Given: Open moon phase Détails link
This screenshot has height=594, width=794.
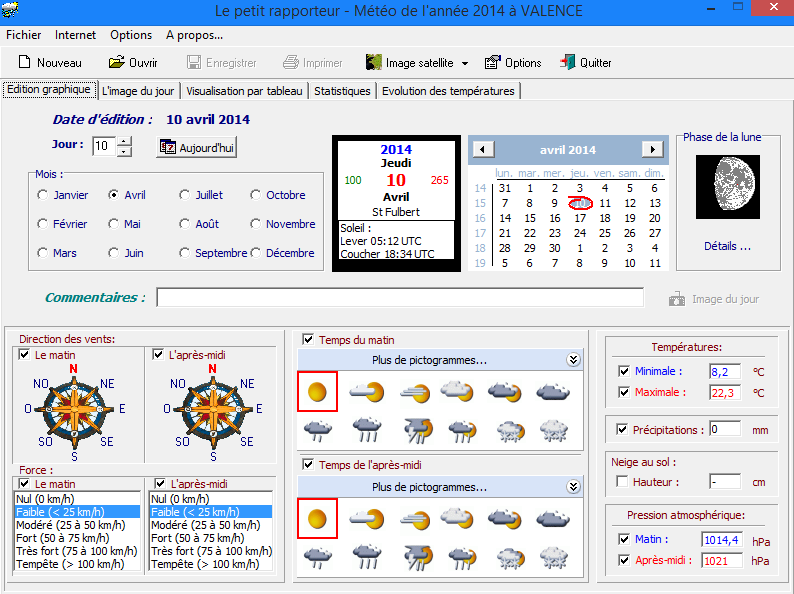Looking at the screenshot, I should click(727, 246).
